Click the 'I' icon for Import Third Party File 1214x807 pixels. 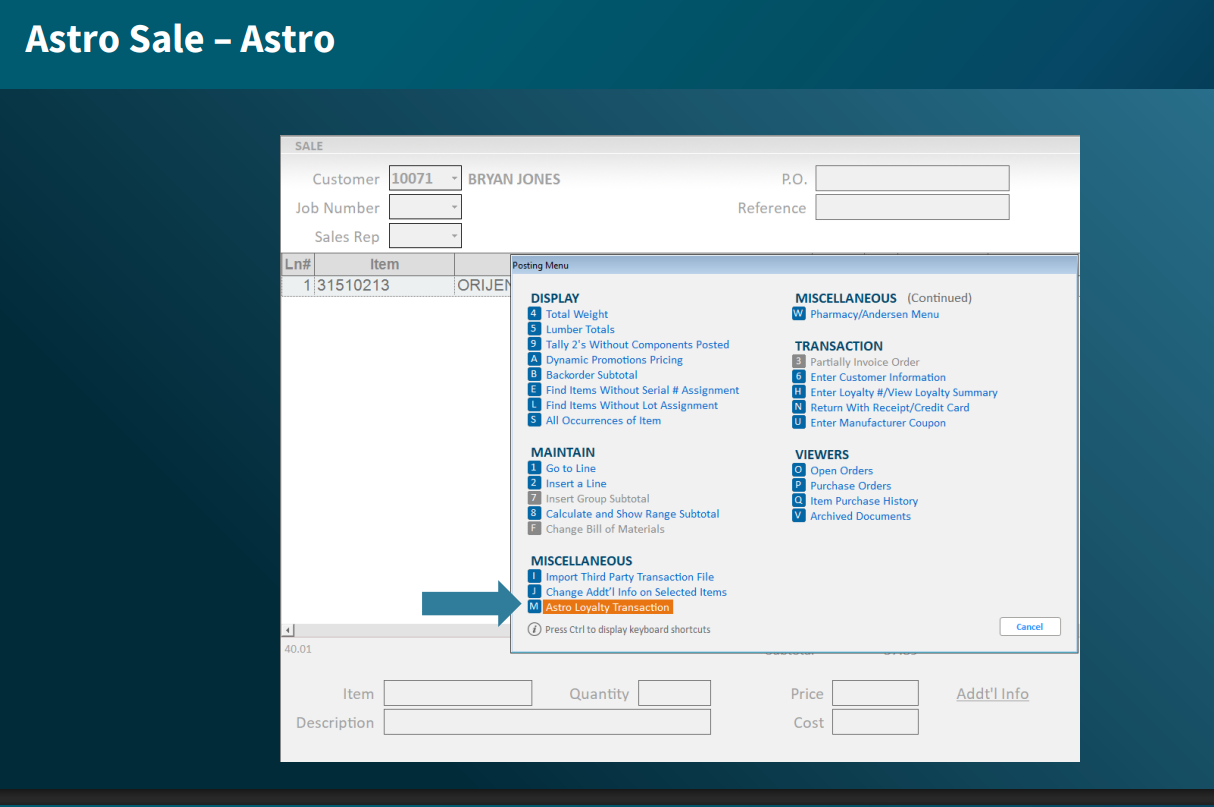pos(534,577)
